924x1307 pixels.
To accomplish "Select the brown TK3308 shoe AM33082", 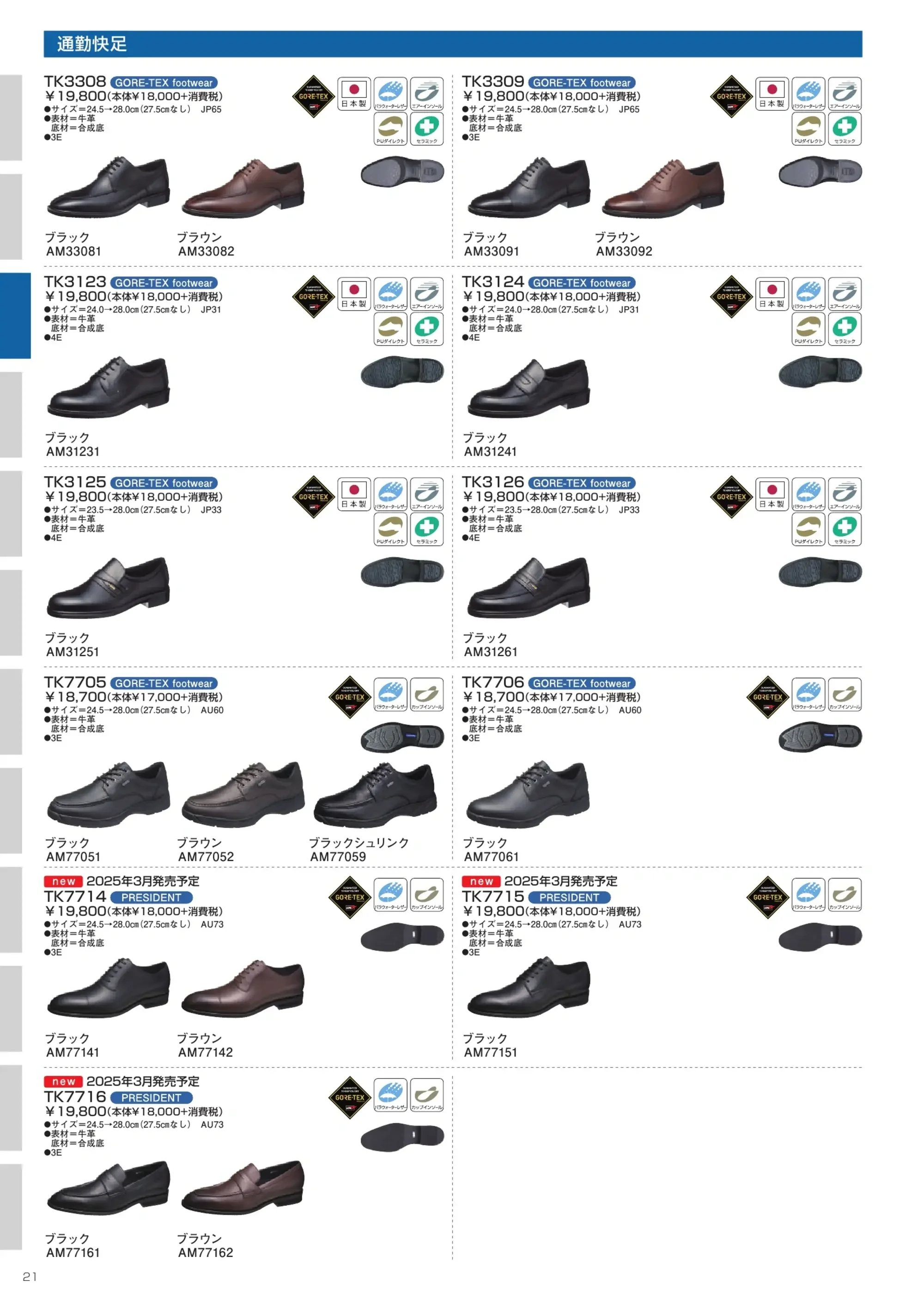I will (x=243, y=188).
